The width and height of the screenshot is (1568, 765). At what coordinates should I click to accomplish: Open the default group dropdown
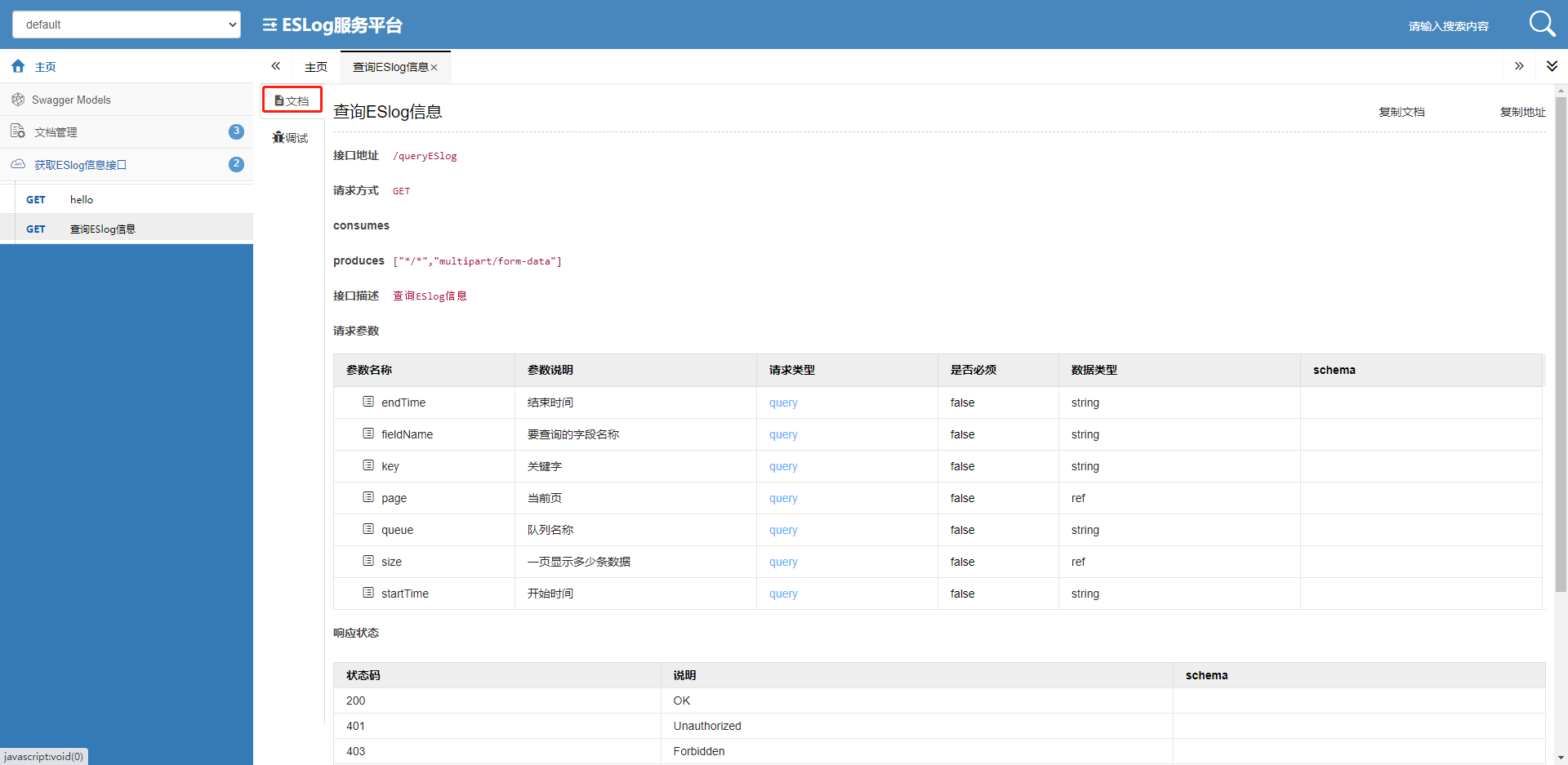127,24
